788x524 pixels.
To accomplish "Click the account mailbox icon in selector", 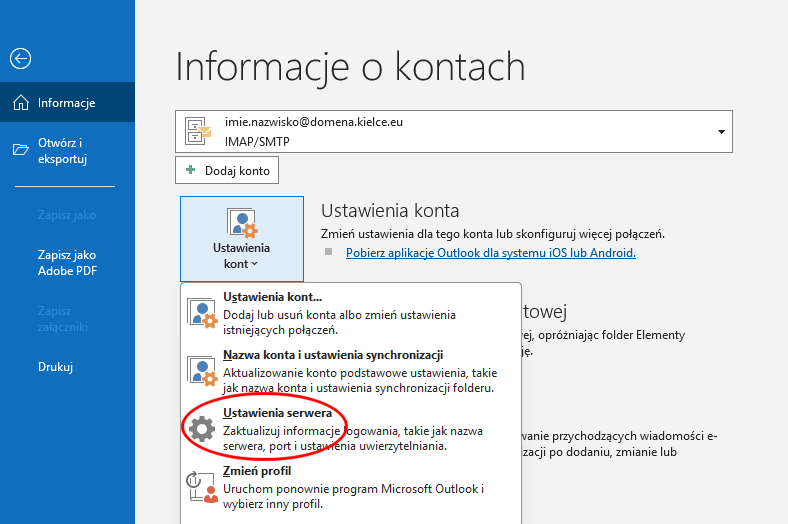I will coord(198,131).
